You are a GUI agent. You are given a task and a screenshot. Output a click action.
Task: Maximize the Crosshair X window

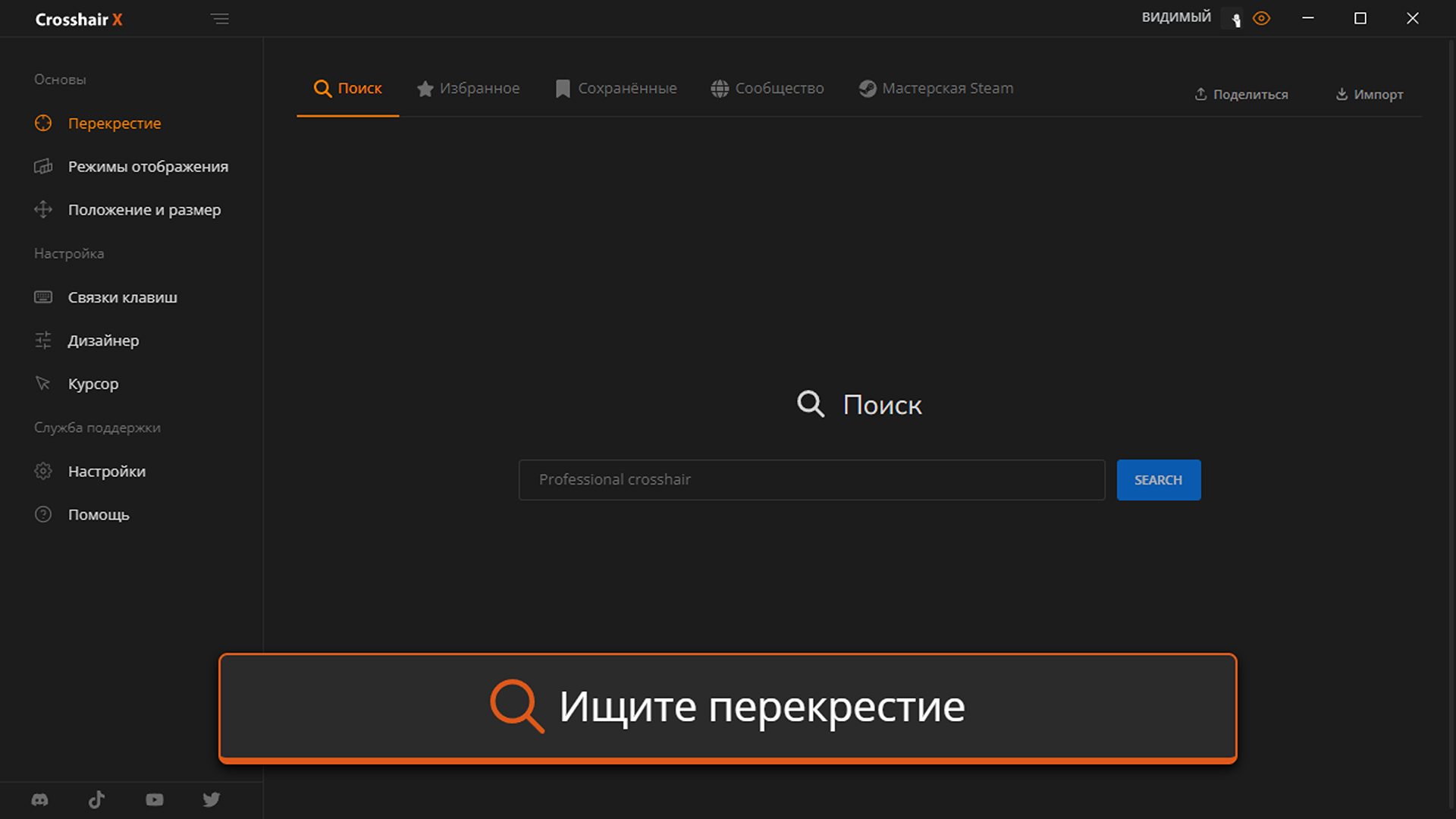pyautogui.click(x=1360, y=18)
